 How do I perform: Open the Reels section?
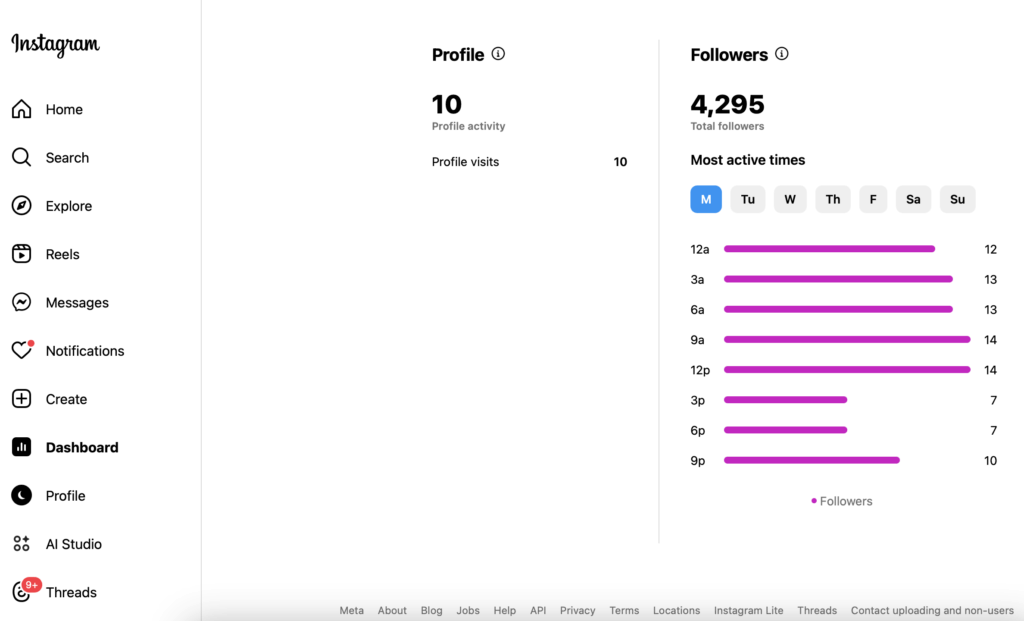click(62, 254)
